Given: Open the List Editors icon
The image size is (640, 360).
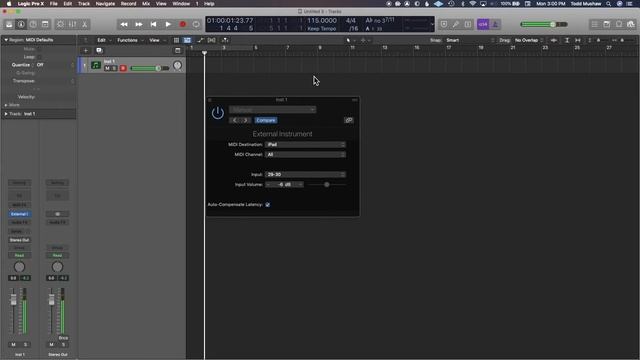Looking at the screenshot, I should (595, 24).
